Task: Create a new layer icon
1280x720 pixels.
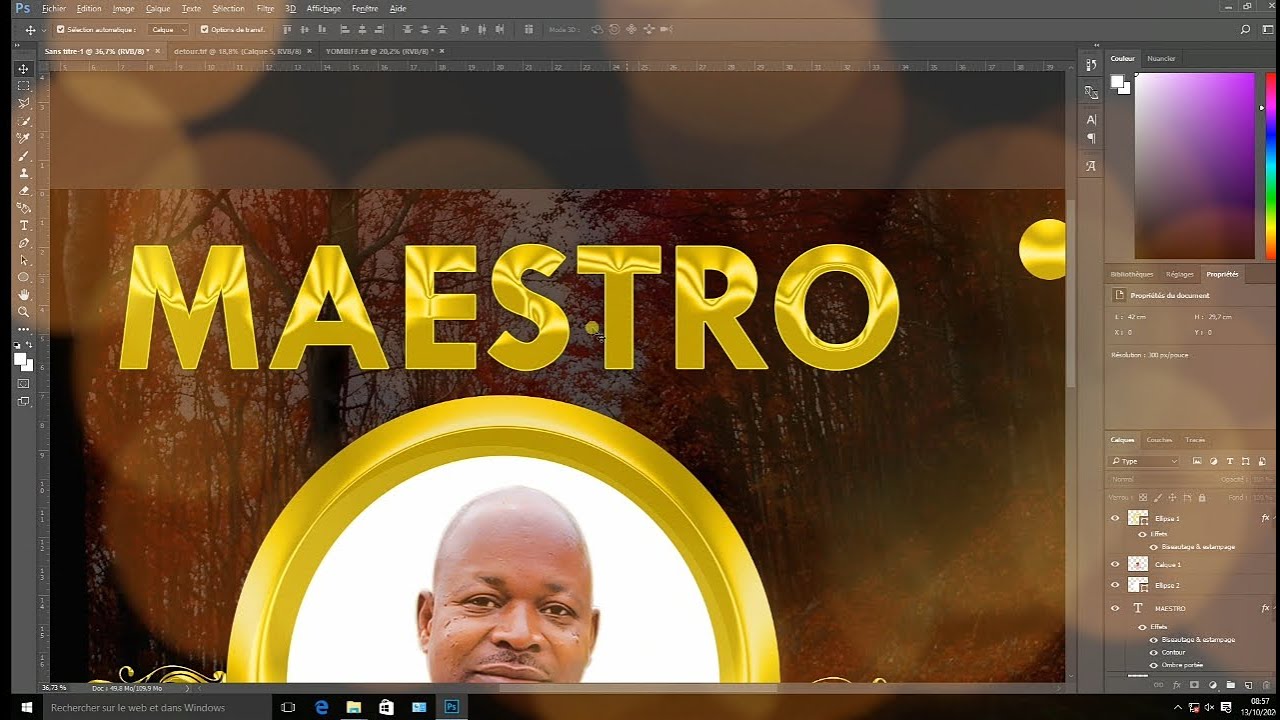Action: (1248, 685)
